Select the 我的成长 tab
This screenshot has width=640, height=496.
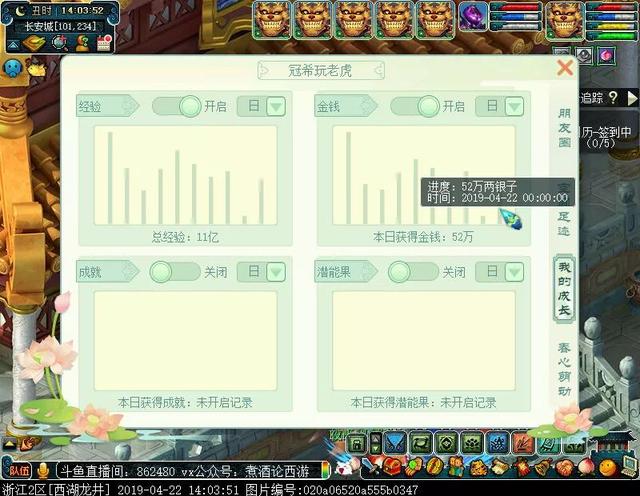(564, 288)
